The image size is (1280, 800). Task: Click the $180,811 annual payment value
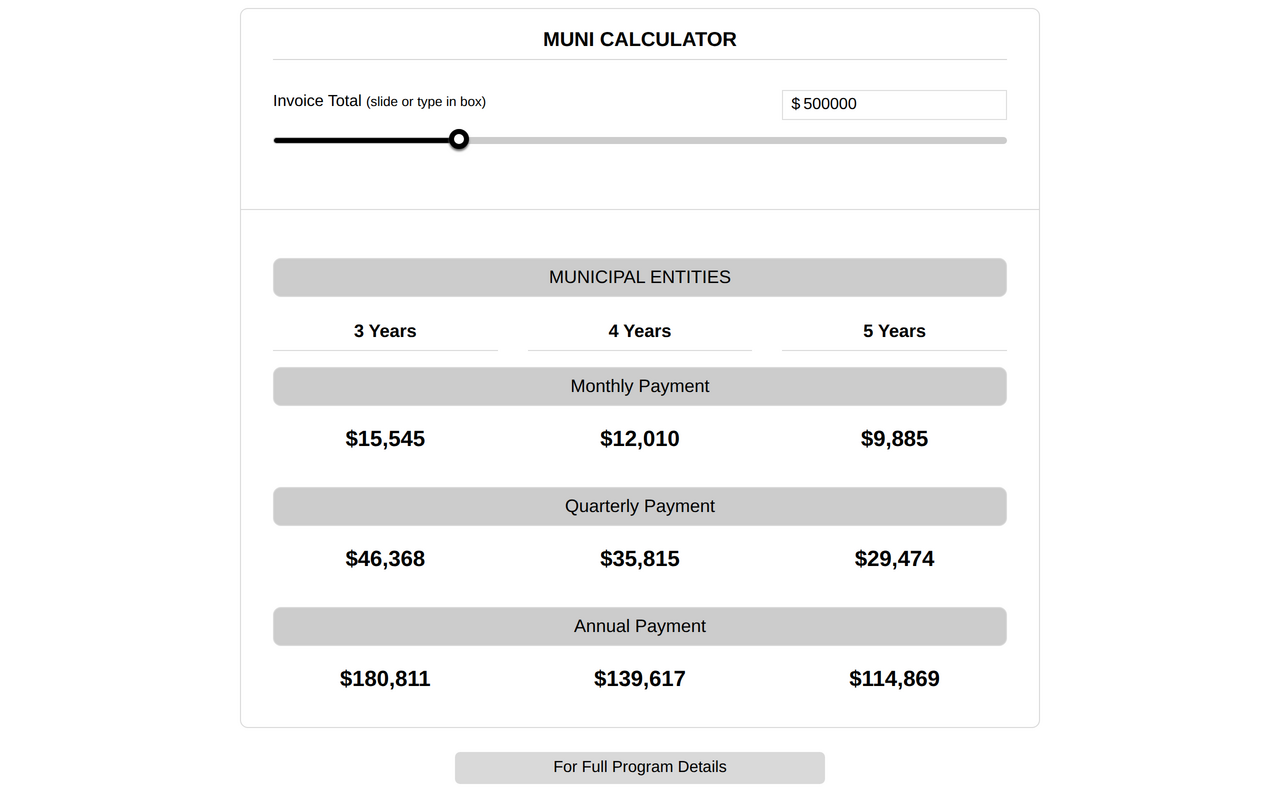(x=385, y=678)
